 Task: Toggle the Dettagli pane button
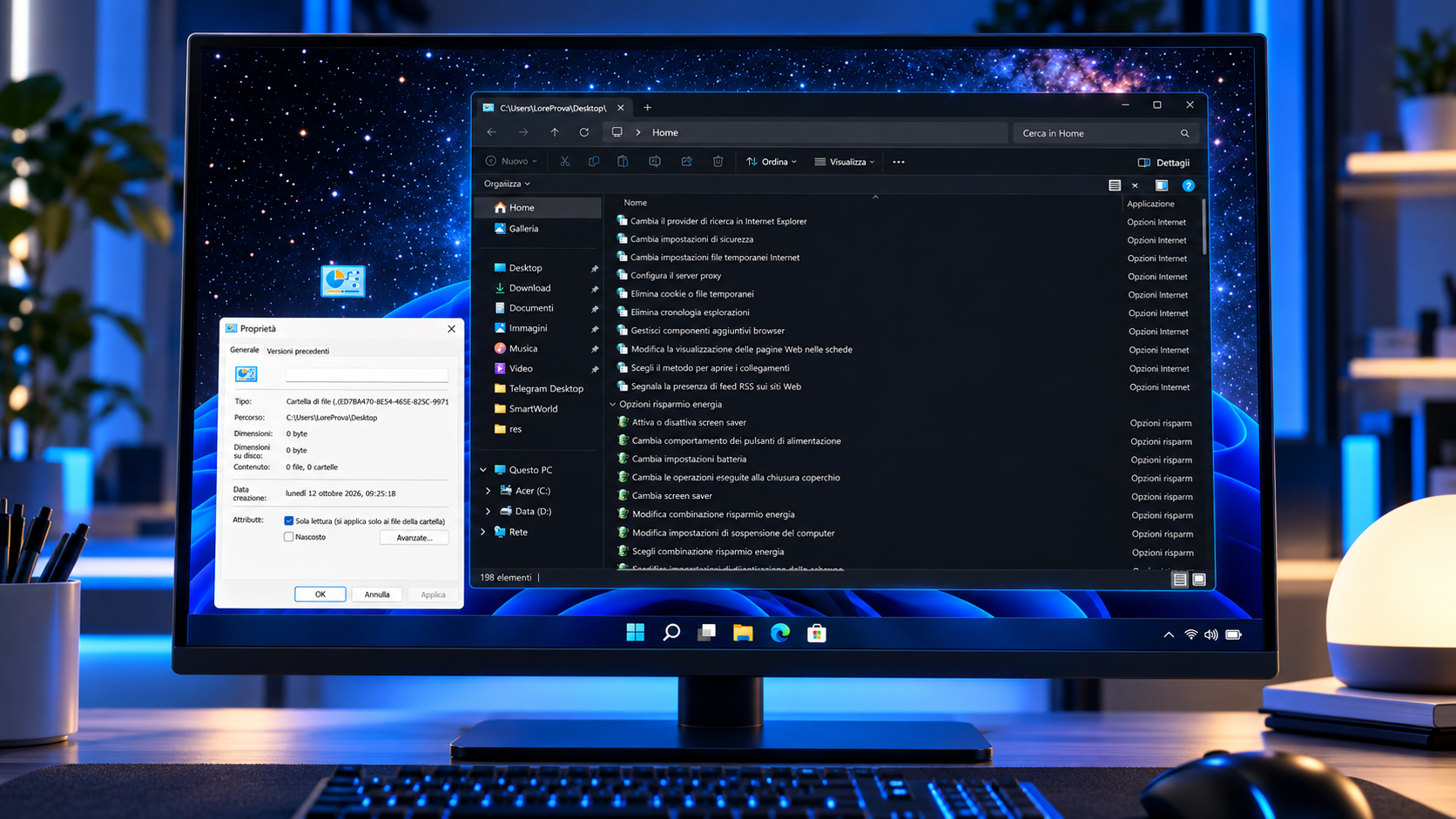coord(1163,163)
